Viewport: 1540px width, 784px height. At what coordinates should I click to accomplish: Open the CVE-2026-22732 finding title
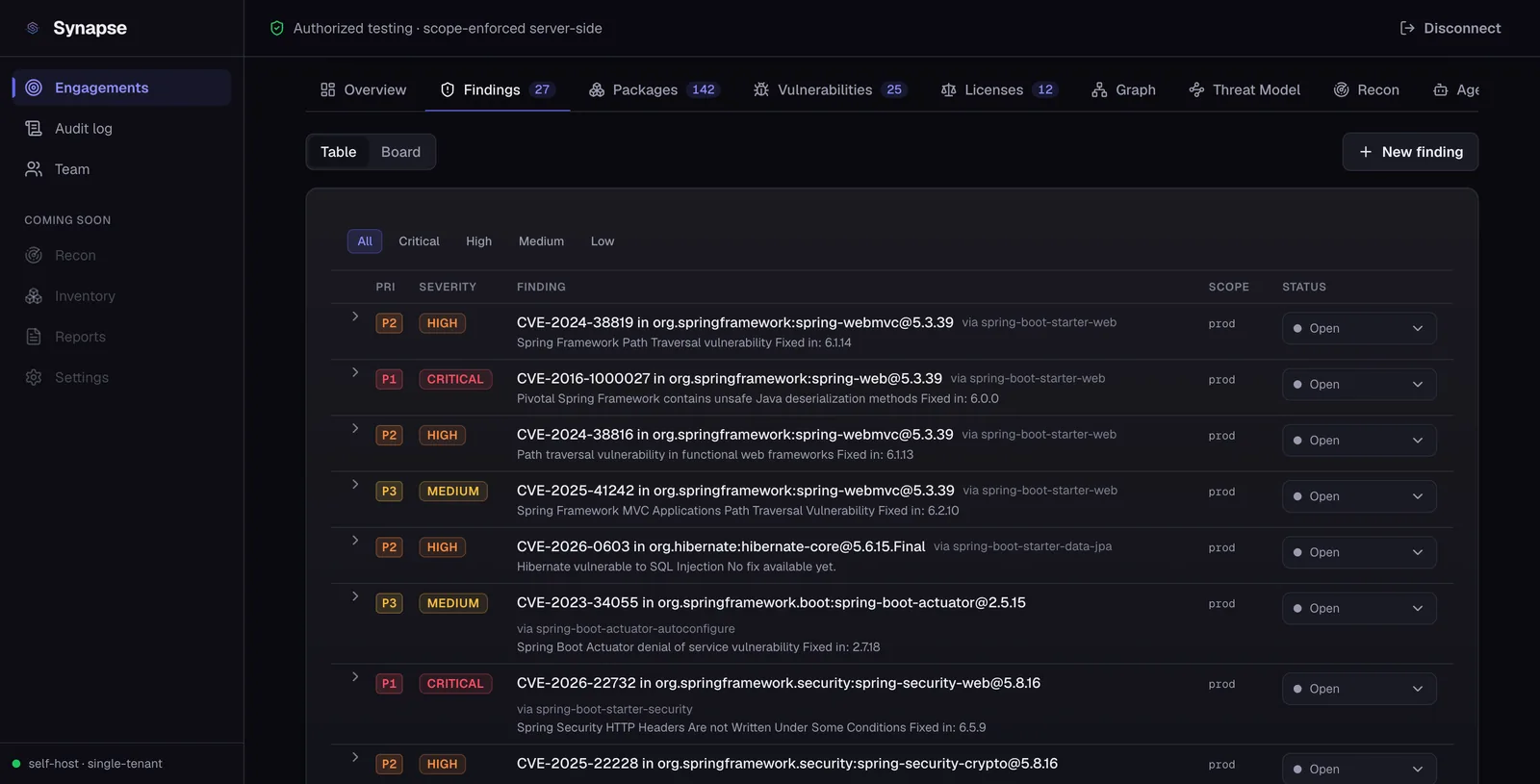(779, 683)
